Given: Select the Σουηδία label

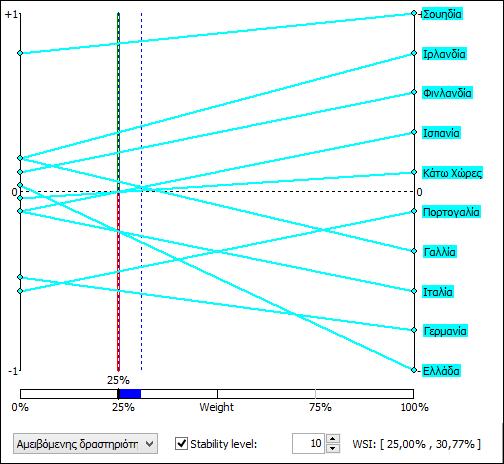Looking at the screenshot, I should point(442,14).
